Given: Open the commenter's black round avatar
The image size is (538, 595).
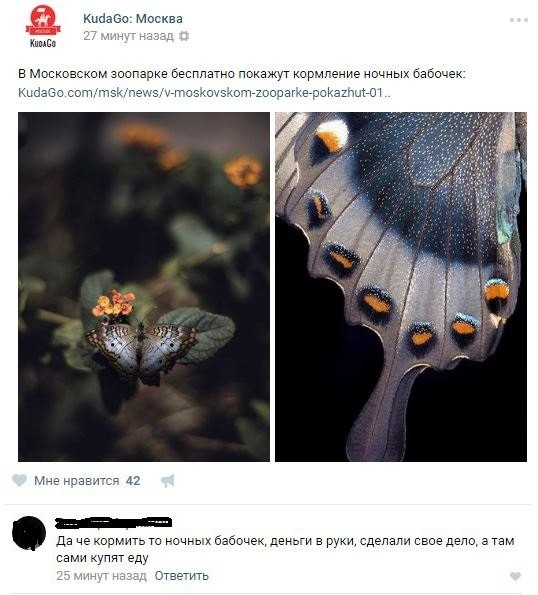Looking at the screenshot, I should coord(29,533).
